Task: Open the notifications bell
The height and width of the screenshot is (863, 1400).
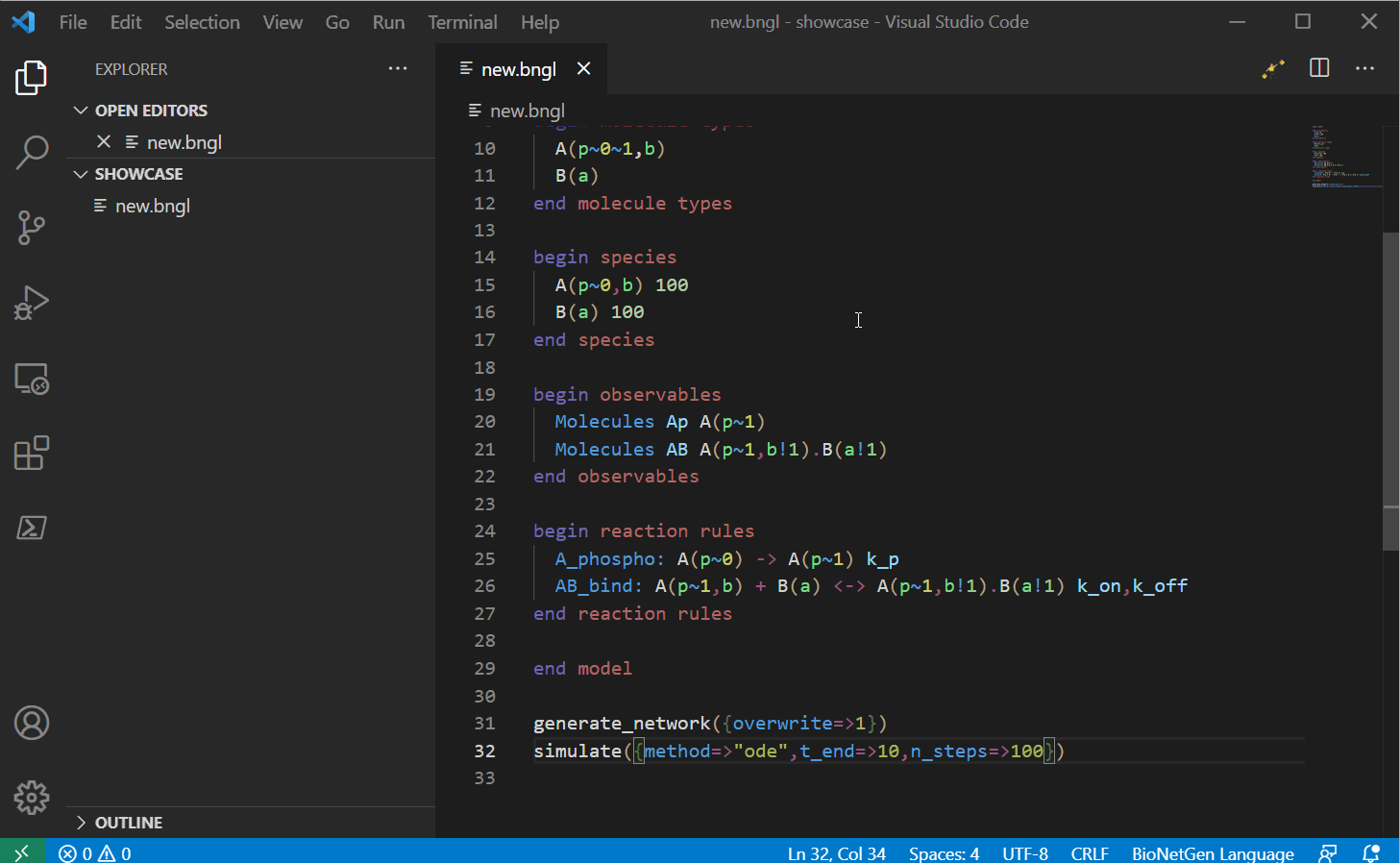Action: [1371, 852]
